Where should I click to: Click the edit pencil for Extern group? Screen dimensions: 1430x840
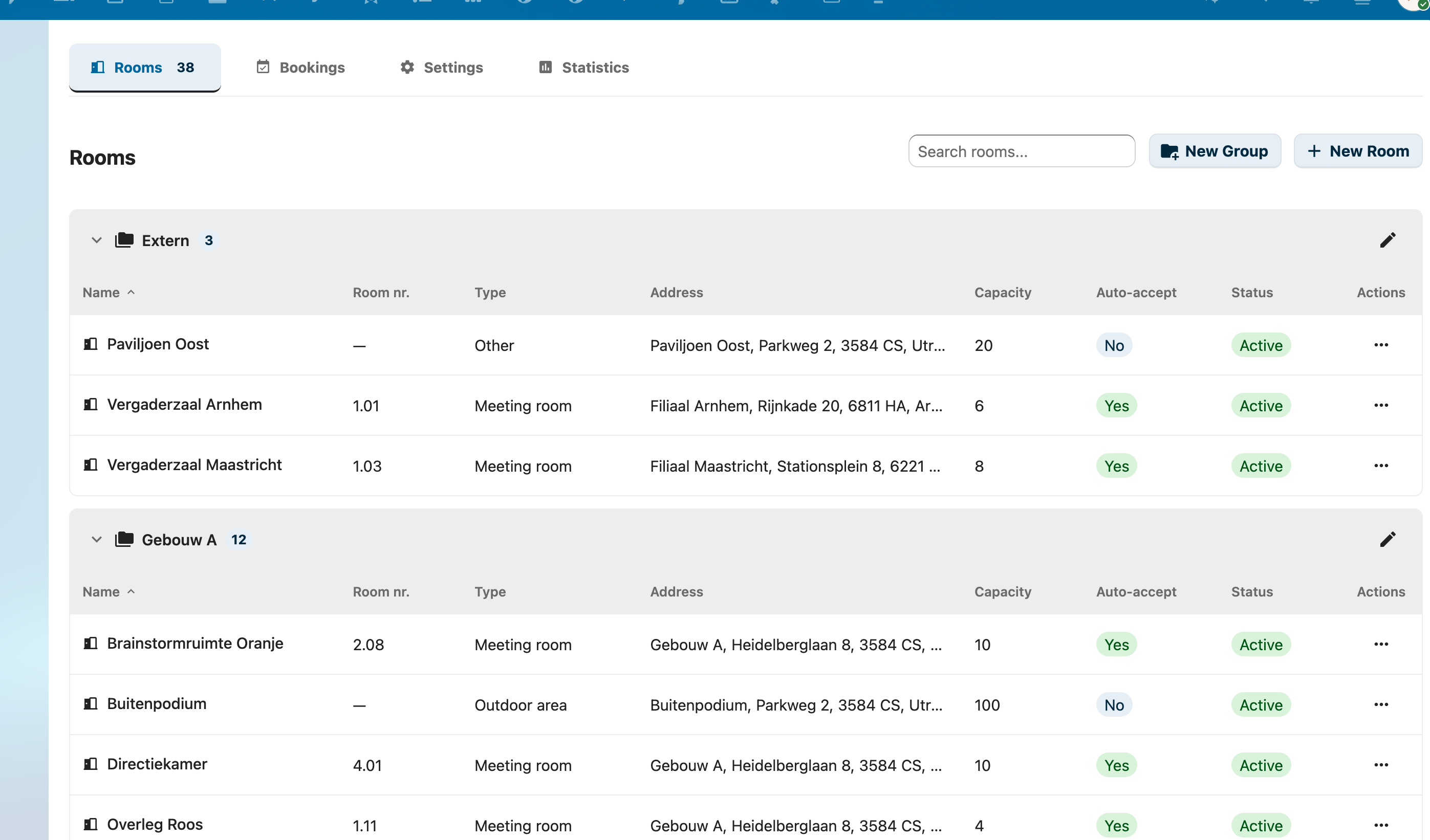[x=1387, y=240]
